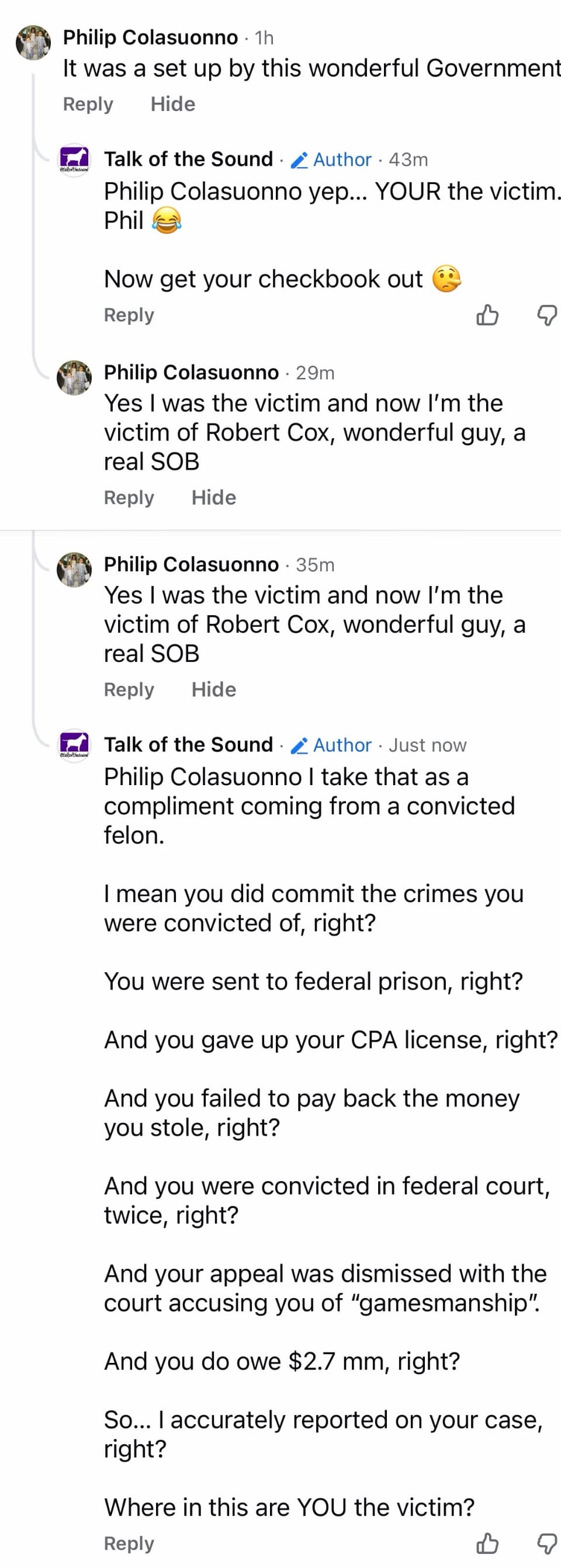Open Philip Colasuonno's avatar on top comment
Screen dimensions: 561x1568
click(33, 43)
